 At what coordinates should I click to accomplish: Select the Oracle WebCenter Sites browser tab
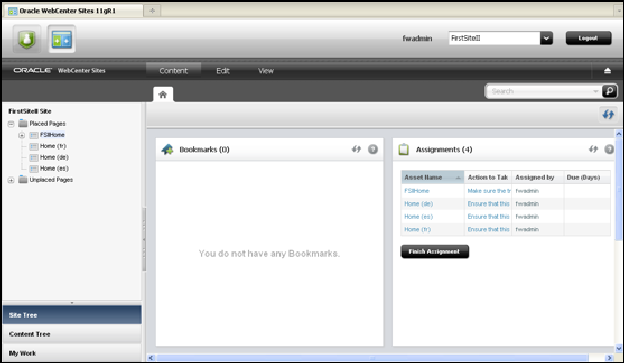[x=73, y=11]
